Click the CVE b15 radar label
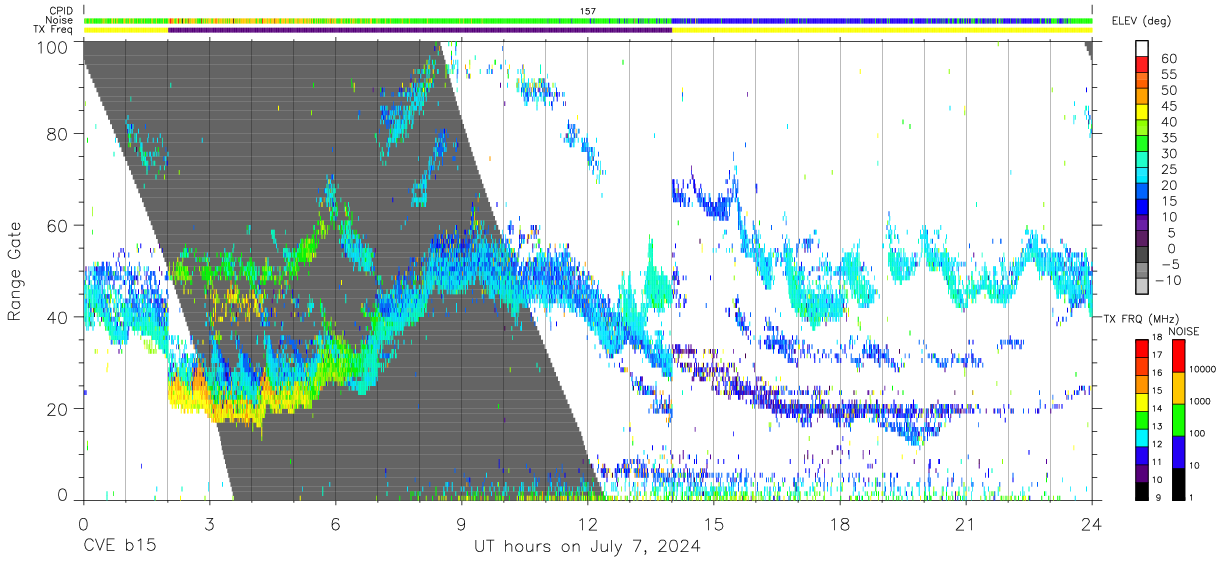Screen dimensions: 1228x567 (x=119, y=547)
